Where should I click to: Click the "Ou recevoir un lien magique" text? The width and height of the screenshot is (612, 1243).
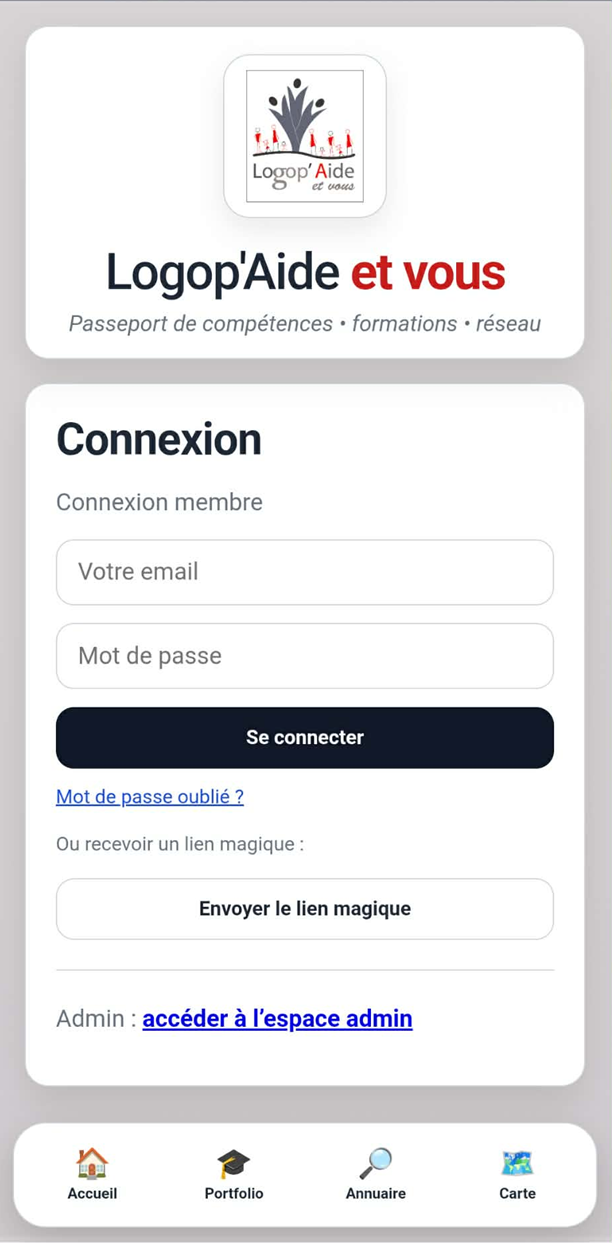pyautogui.click(x=180, y=844)
